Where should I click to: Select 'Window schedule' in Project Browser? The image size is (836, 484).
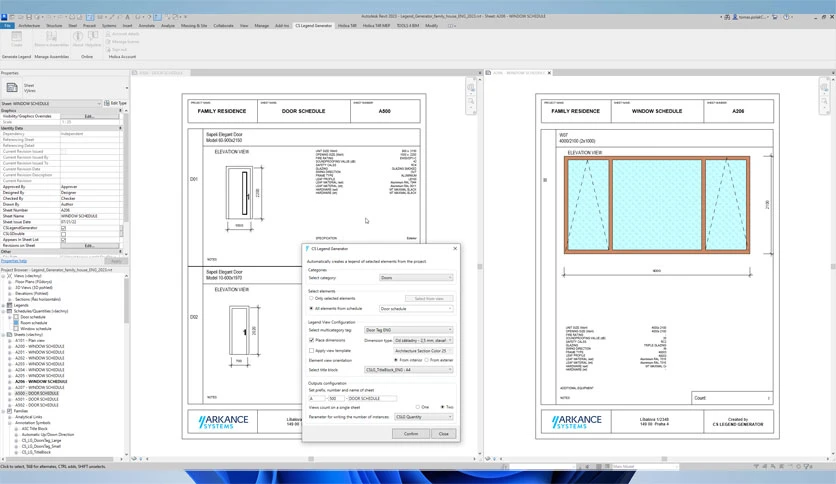pos(36,329)
